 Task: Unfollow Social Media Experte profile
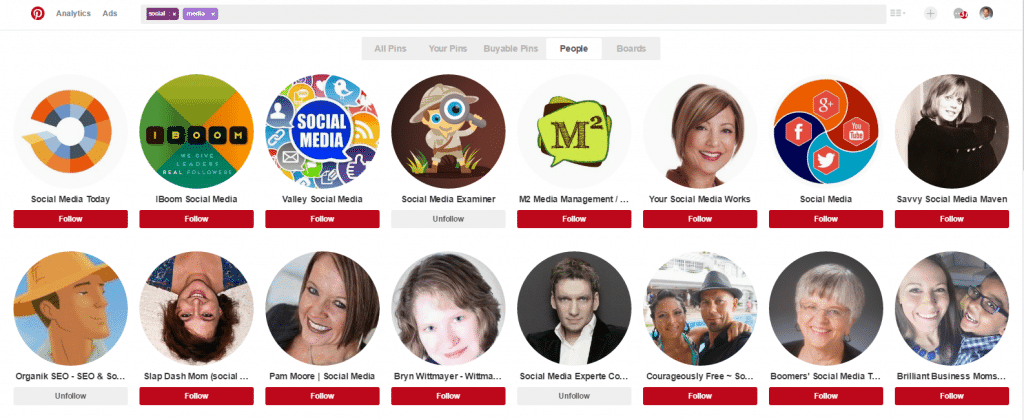[x=574, y=396]
